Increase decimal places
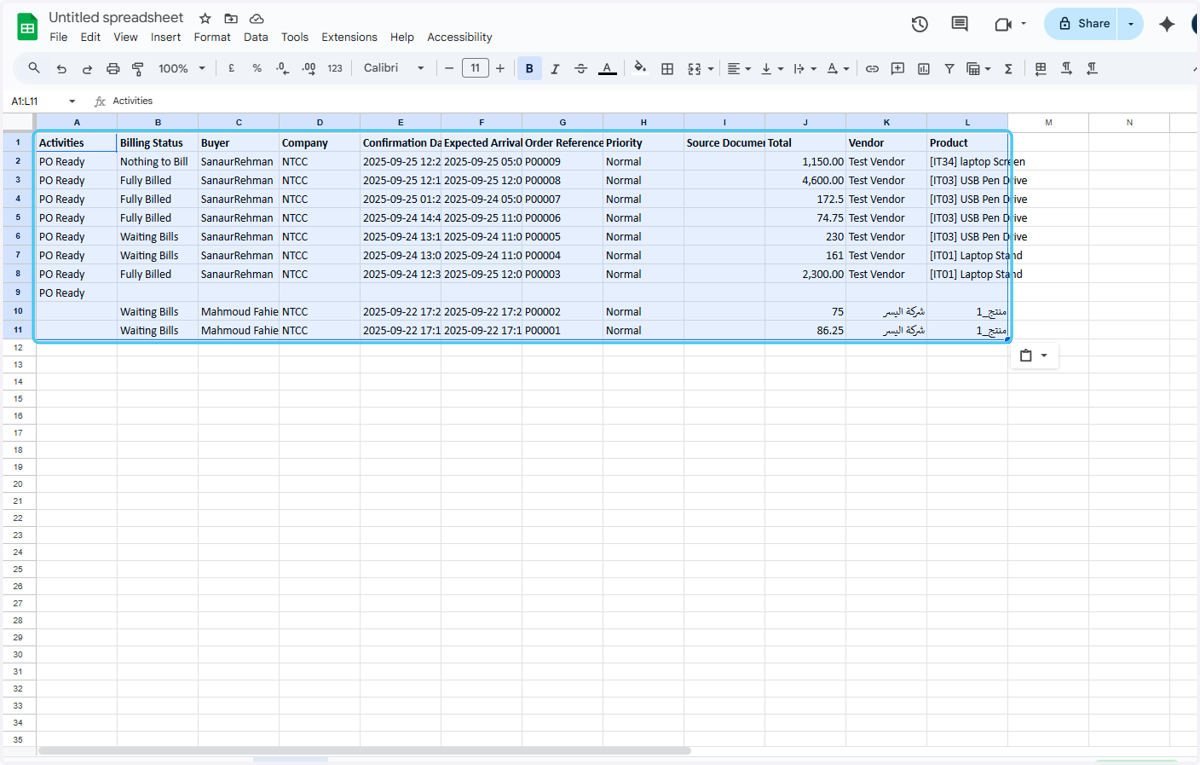Screen dimensions: 1200x765 pyautogui.click(x=308, y=69)
